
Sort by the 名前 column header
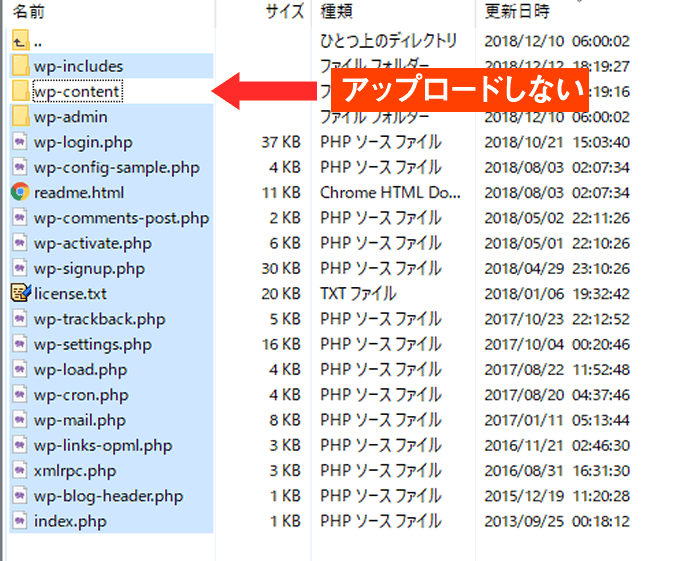[29, 13]
